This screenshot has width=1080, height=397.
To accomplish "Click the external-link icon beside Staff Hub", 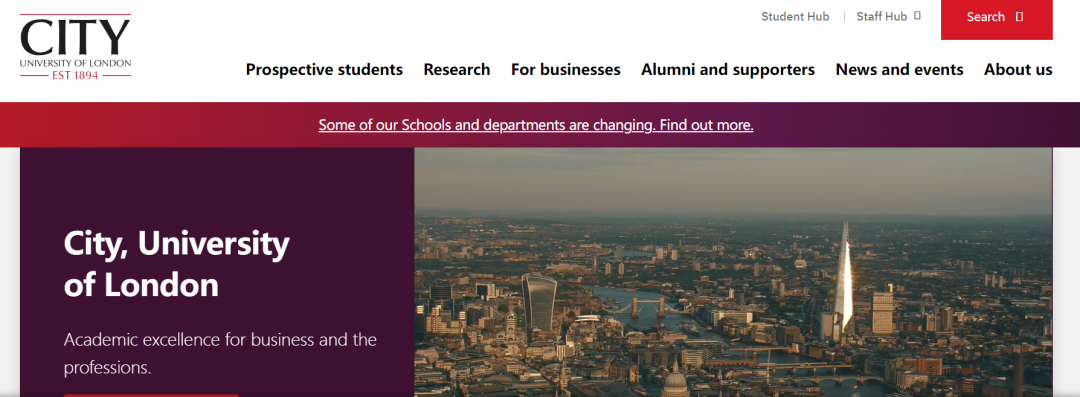I will pyautogui.click(x=917, y=16).
